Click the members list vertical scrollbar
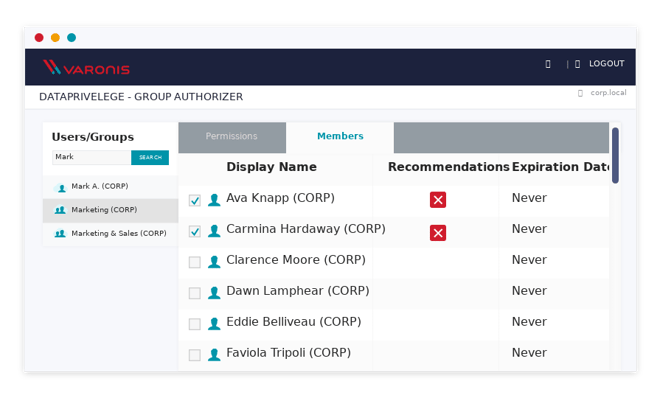This screenshot has height=398, width=660. (615, 156)
